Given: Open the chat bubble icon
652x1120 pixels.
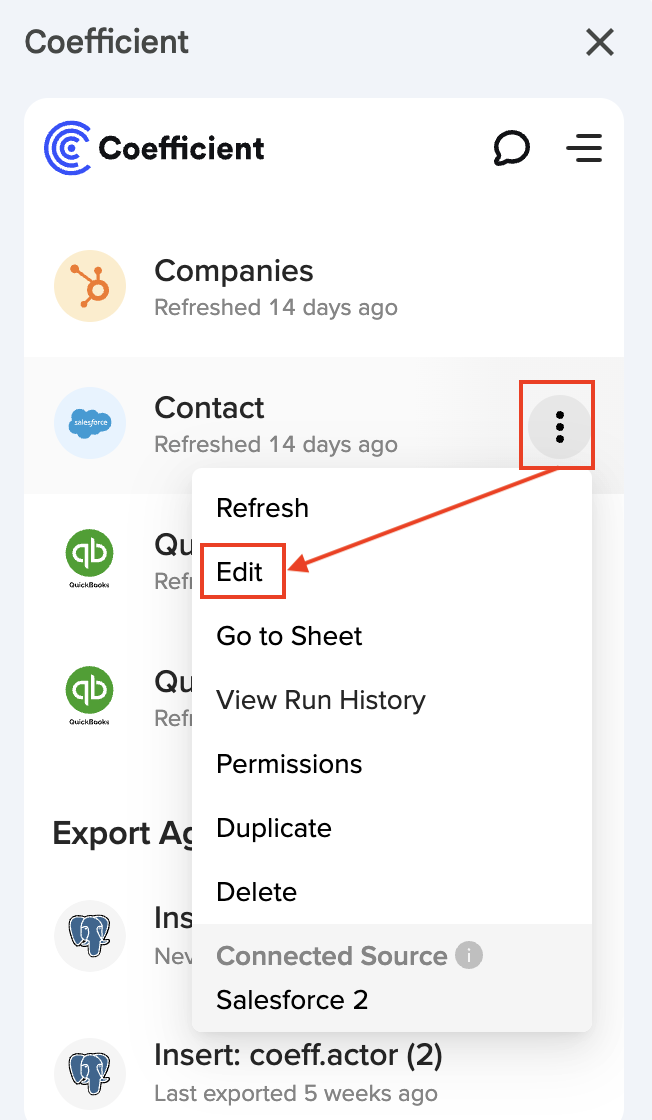Looking at the screenshot, I should (x=511, y=149).
